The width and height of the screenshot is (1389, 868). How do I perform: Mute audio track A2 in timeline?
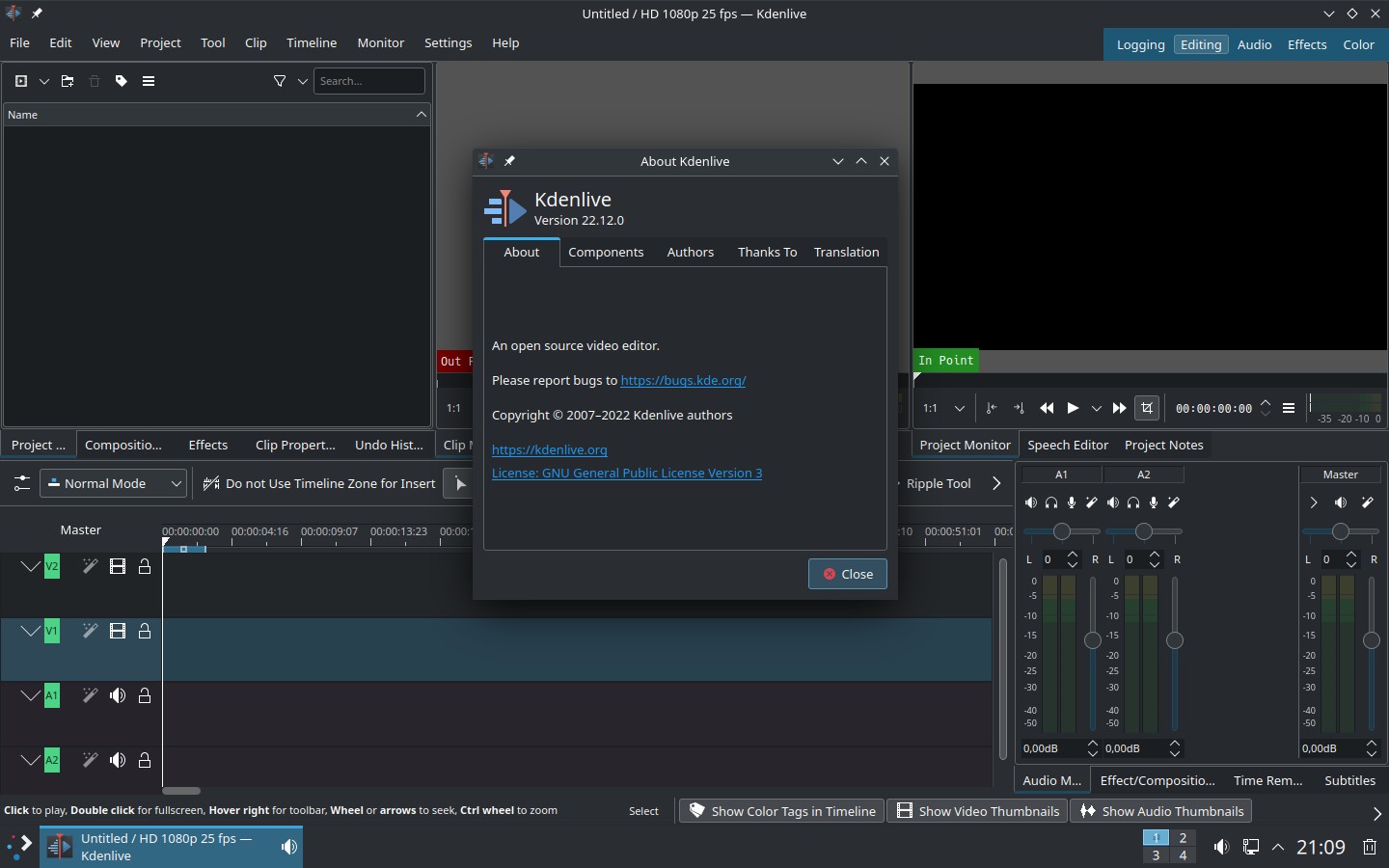point(118,760)
